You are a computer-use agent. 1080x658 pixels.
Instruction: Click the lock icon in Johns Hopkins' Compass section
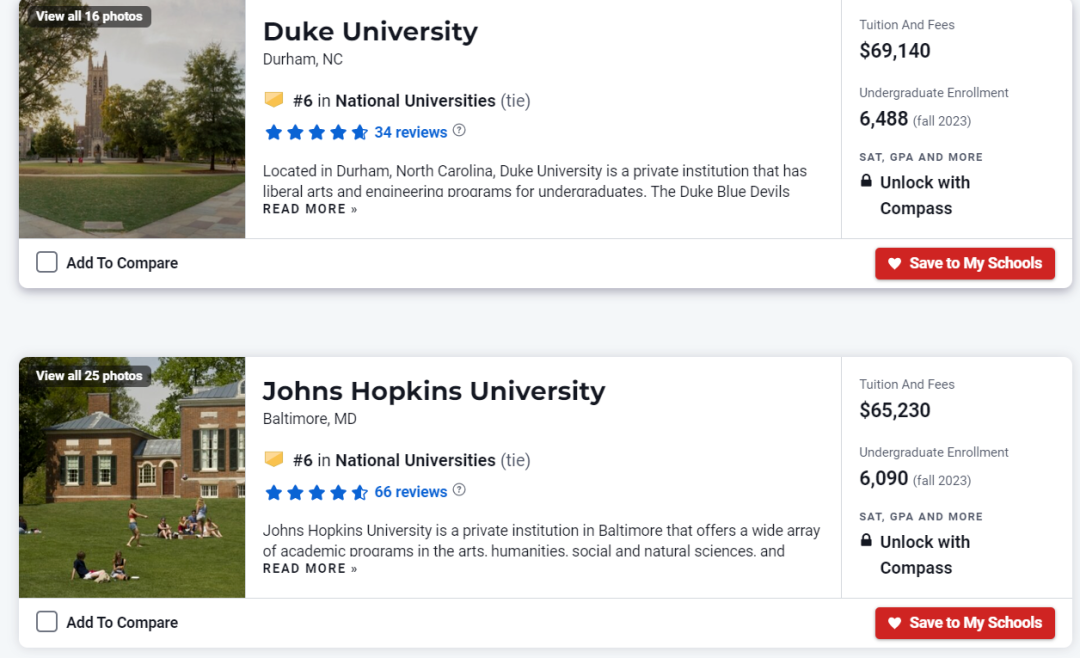[866, 541]
